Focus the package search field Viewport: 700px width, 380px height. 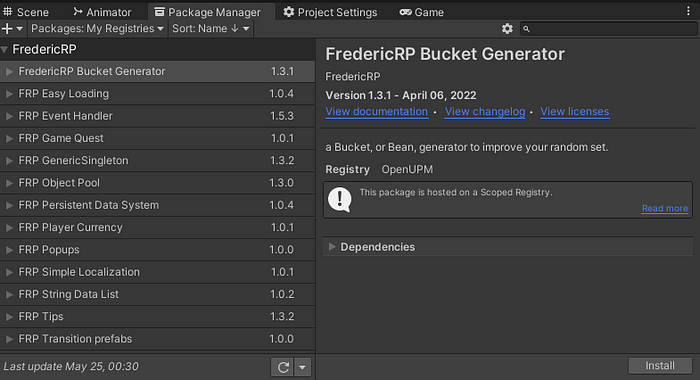(x=608, y=29)
